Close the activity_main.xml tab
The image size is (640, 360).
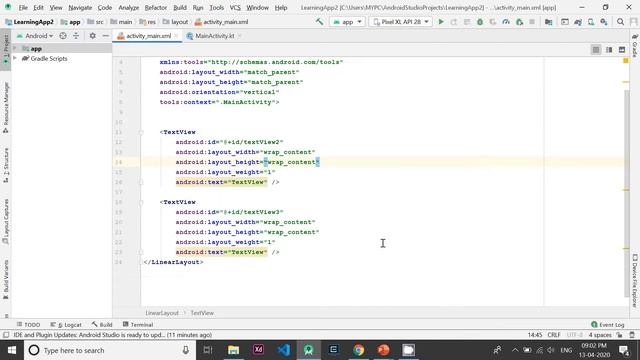click(176, 36)
